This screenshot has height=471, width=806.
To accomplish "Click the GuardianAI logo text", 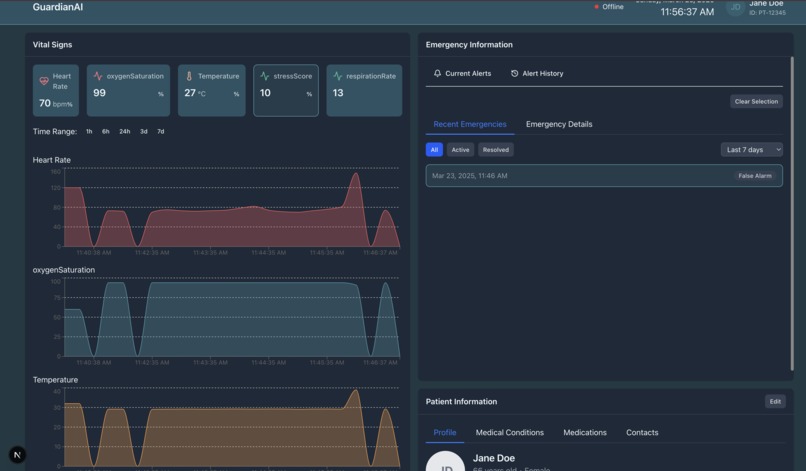I will 58,7.
